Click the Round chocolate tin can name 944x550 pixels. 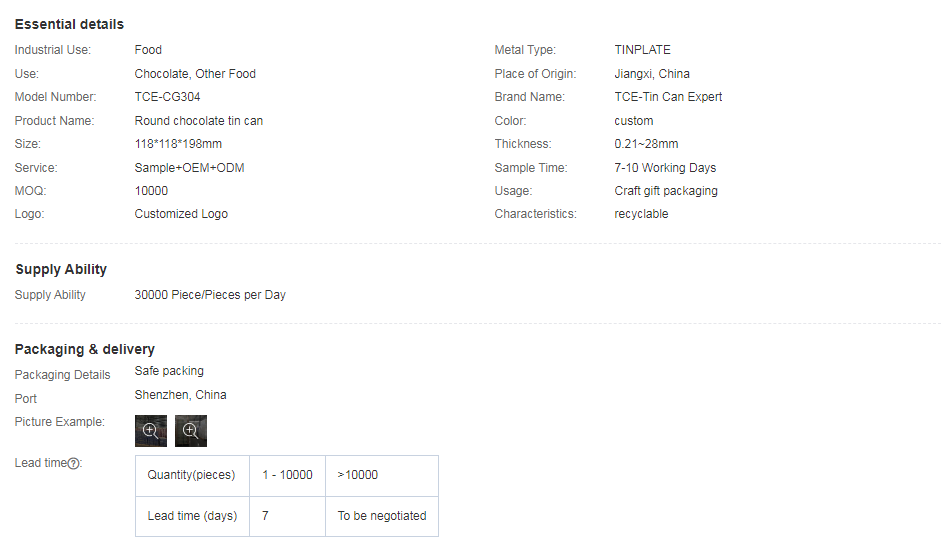(x=199, y=121)
